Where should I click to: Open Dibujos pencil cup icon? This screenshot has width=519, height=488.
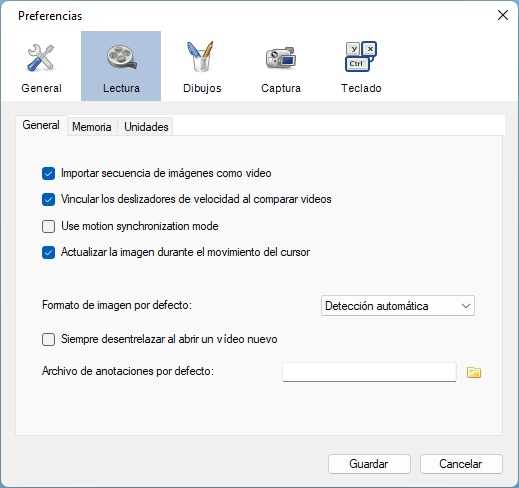[x=201, y=57]
